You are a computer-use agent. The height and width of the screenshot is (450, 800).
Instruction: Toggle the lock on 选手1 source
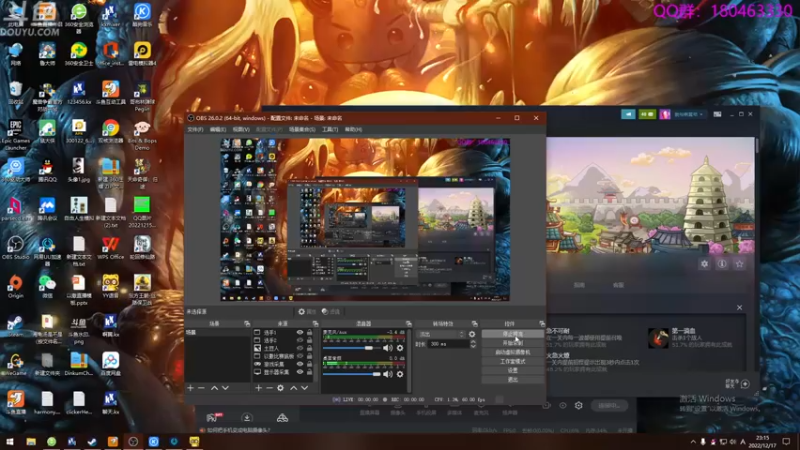[309, 333]
